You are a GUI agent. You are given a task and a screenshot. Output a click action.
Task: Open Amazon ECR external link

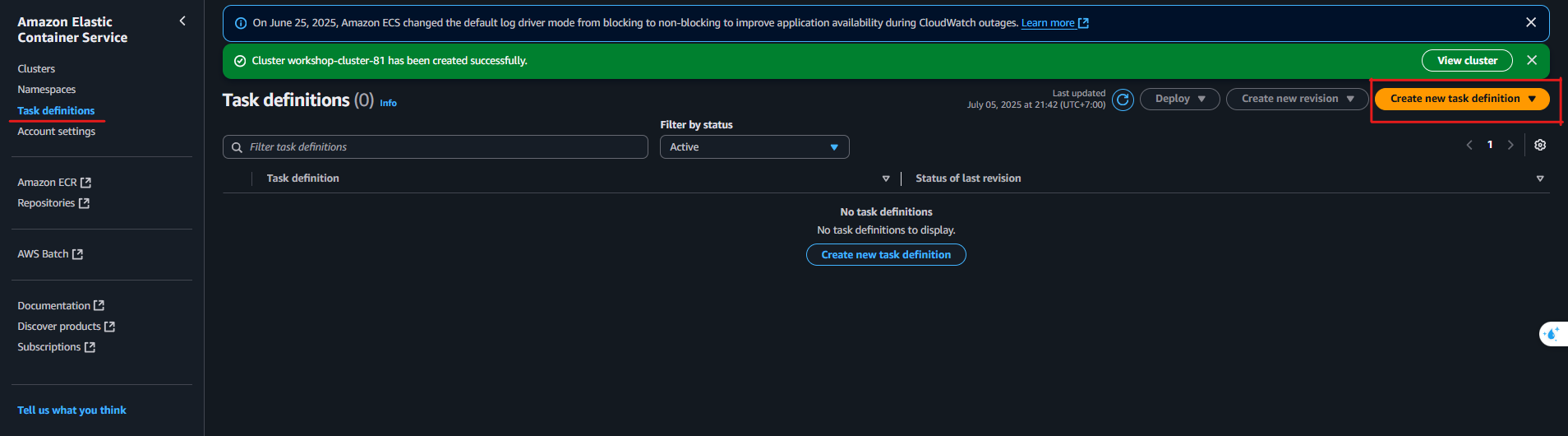54,183
